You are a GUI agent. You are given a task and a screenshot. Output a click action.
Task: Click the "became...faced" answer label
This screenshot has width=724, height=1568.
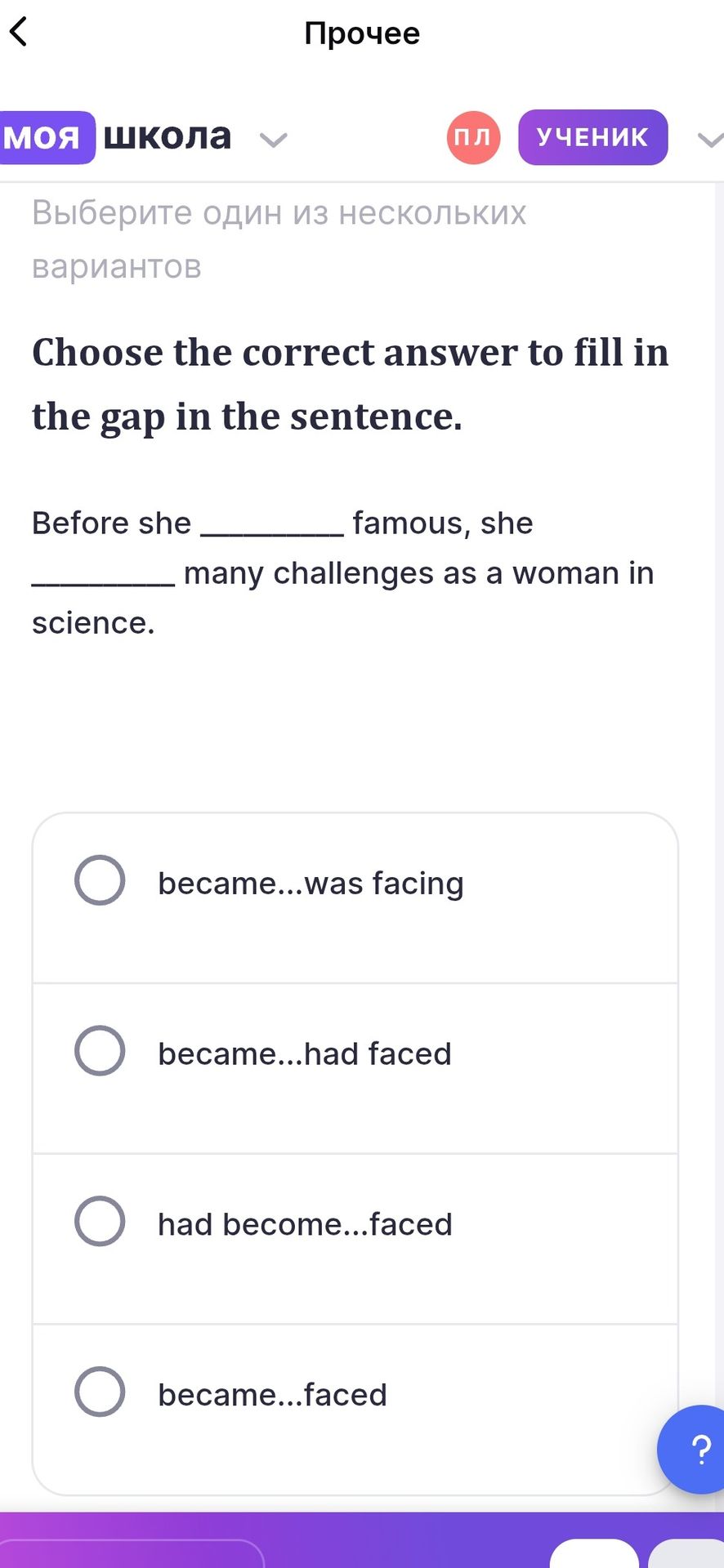tap(272, 1395)
